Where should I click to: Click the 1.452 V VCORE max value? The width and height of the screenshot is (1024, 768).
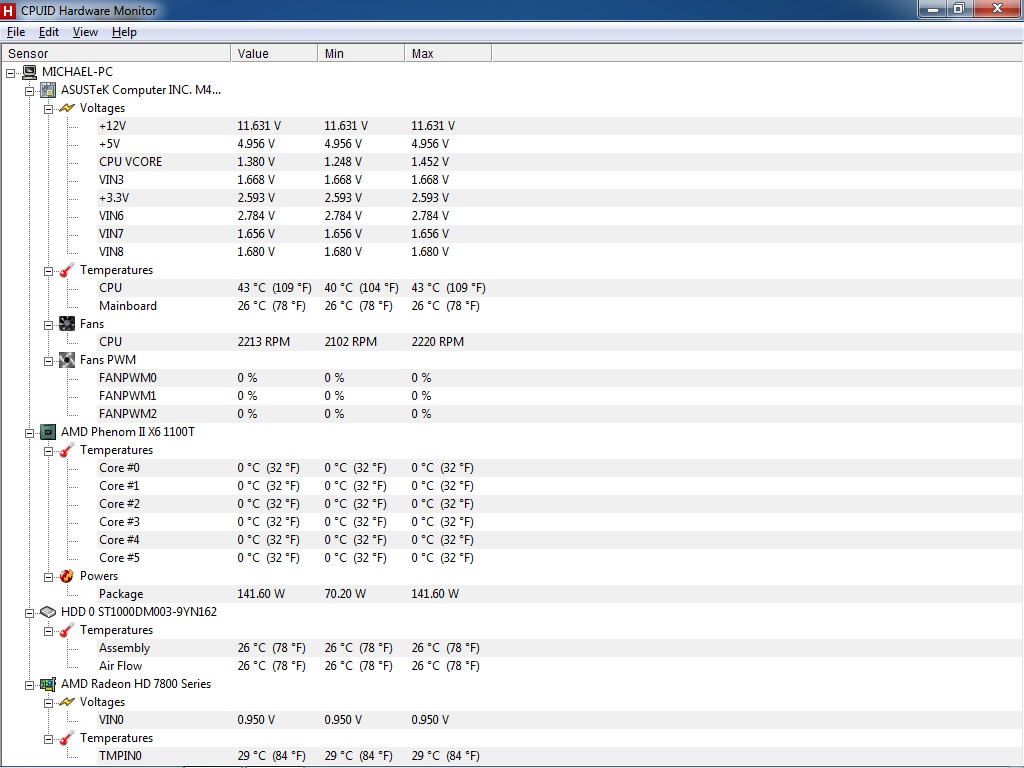430,162
